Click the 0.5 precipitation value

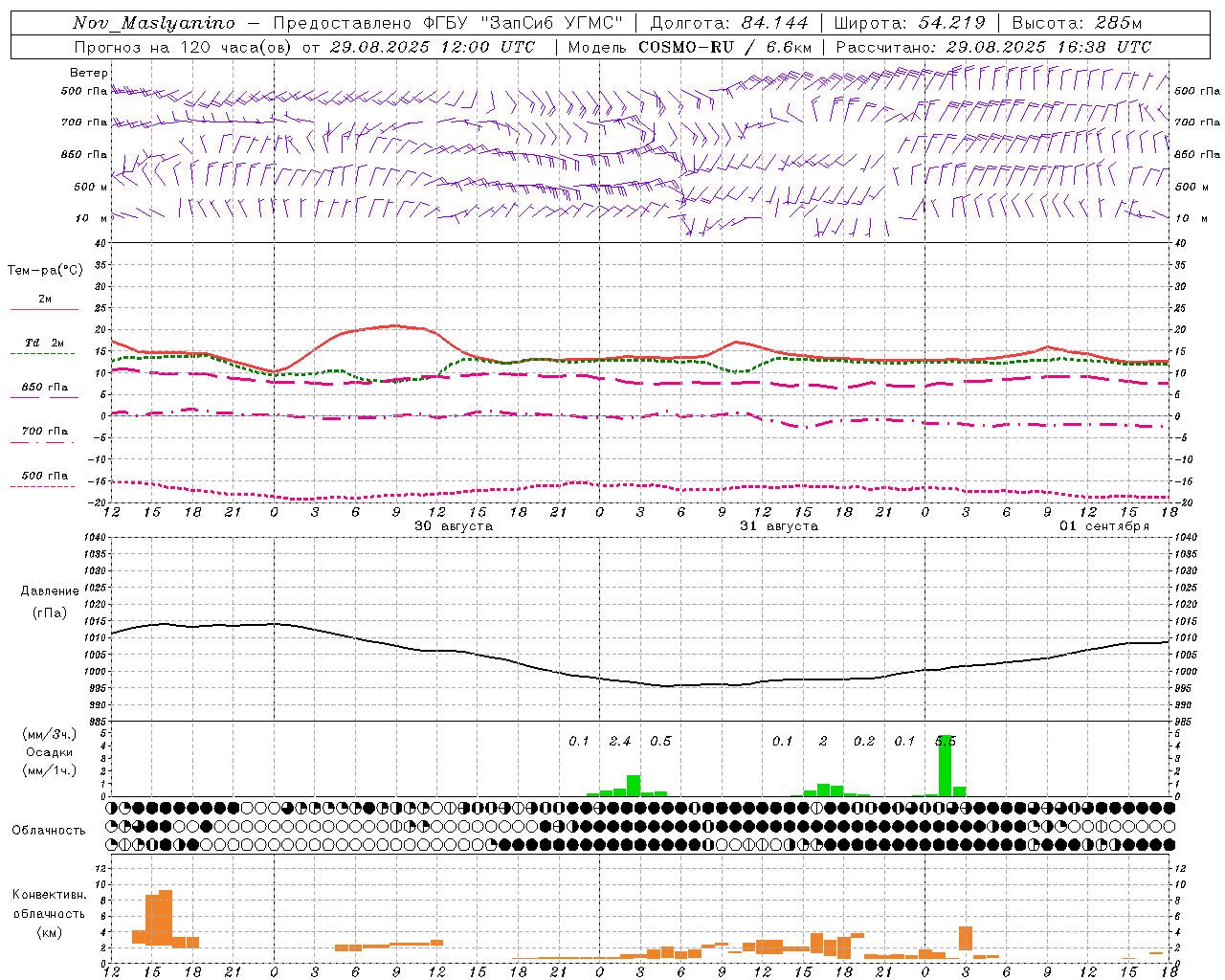[660, 741]
